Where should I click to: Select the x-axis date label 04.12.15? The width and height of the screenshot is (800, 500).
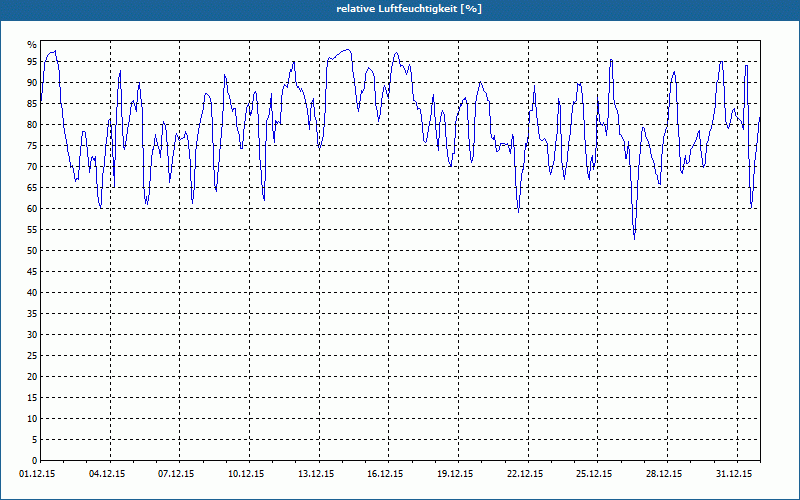(x=107, y=474)
